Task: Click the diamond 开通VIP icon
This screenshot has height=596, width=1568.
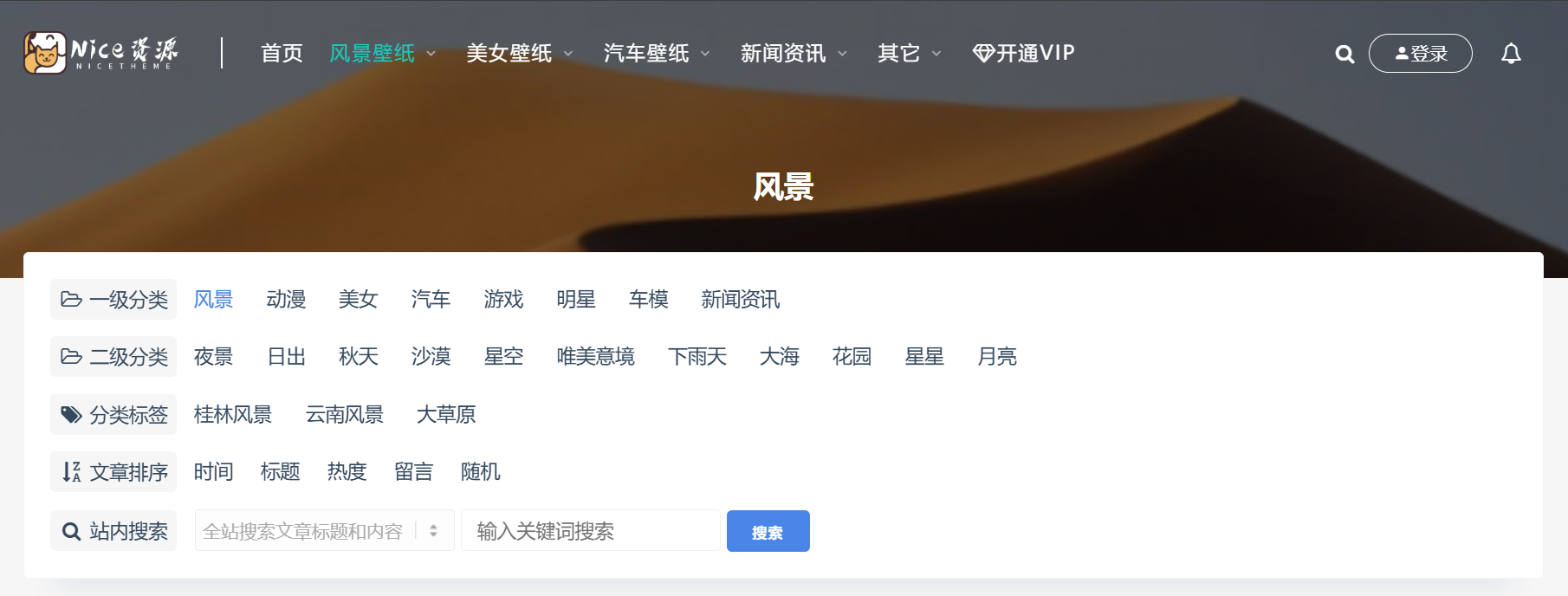Action: click(983, 54)
